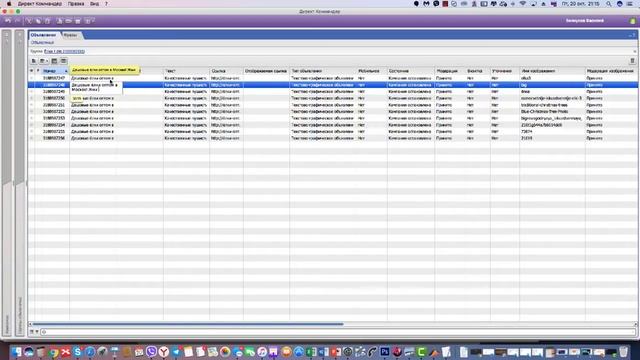Open Viber from the Dock

[x=151, y=352]
